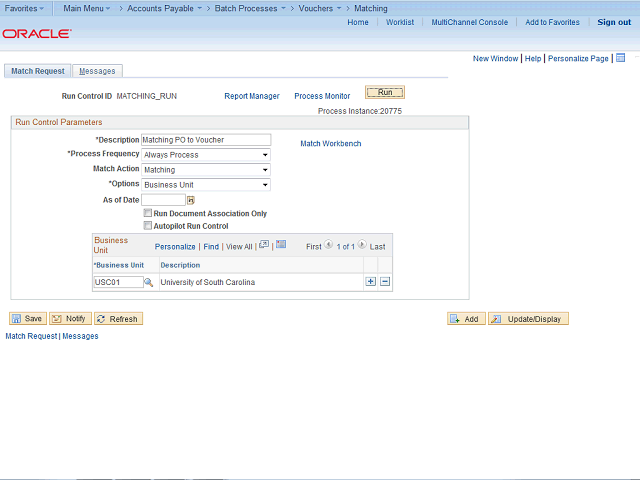Click the Notify button
Viewport: 640px width, 480px height.
70,318
